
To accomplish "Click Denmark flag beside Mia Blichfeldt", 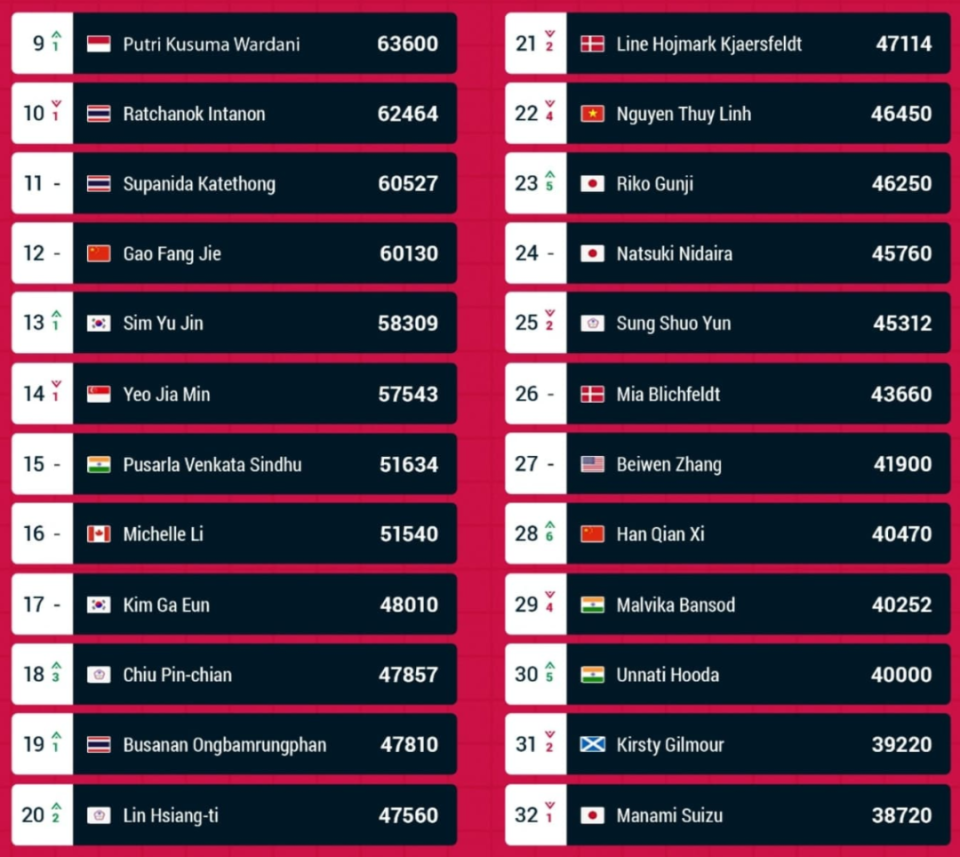I will point(592,394).
